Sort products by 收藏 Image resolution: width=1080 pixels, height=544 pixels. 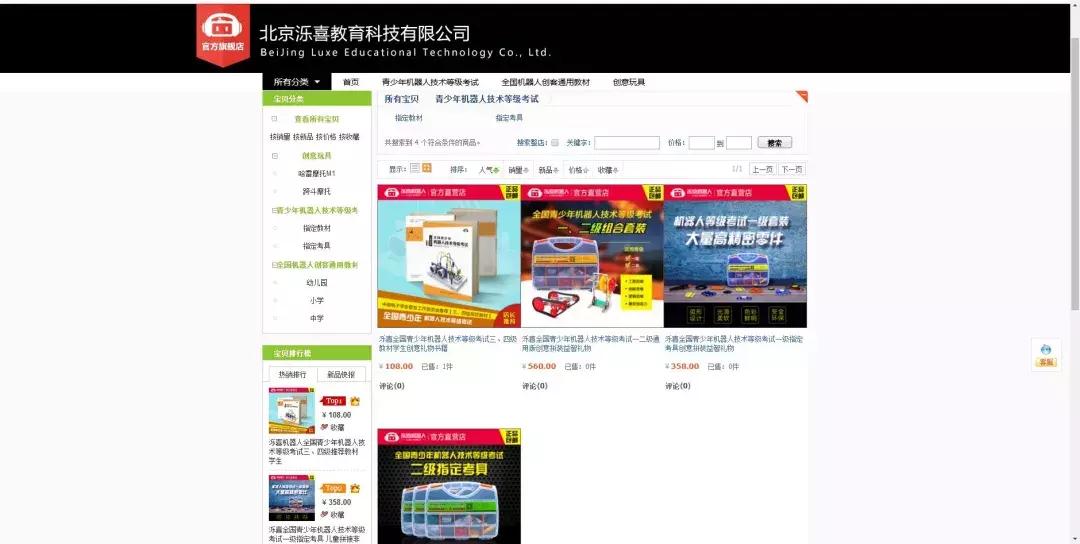tap(608, 169)
